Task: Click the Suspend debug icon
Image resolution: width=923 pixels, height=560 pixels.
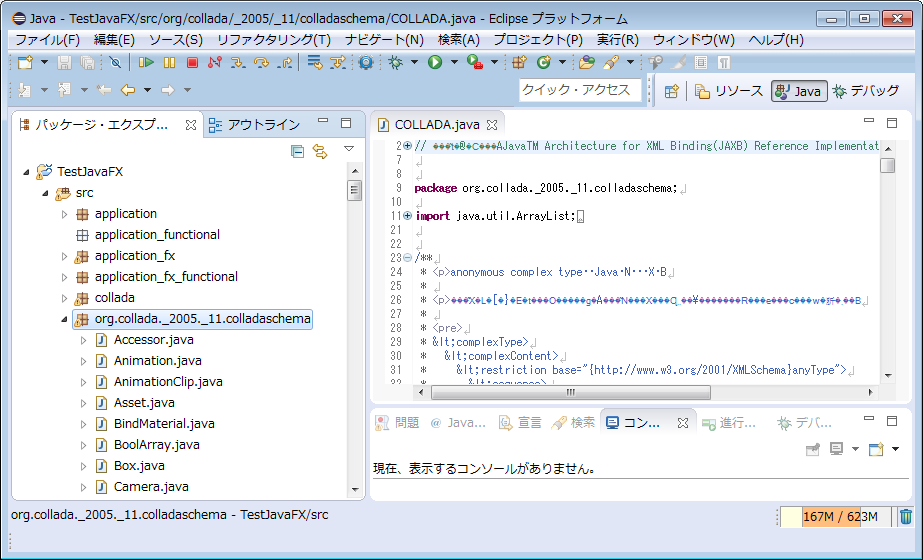Action: (170, 62)
